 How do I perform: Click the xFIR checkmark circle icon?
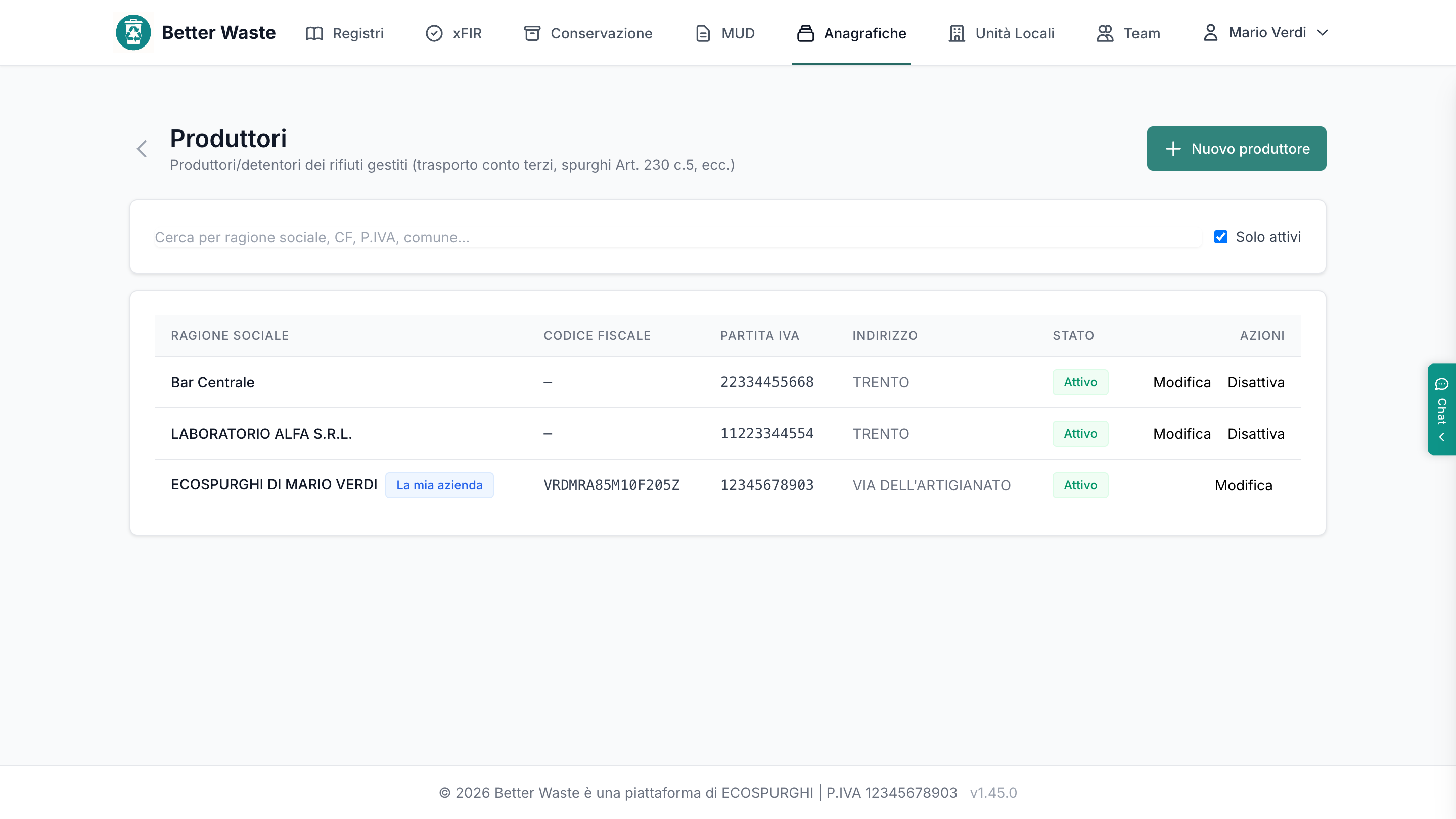[434, 33]
